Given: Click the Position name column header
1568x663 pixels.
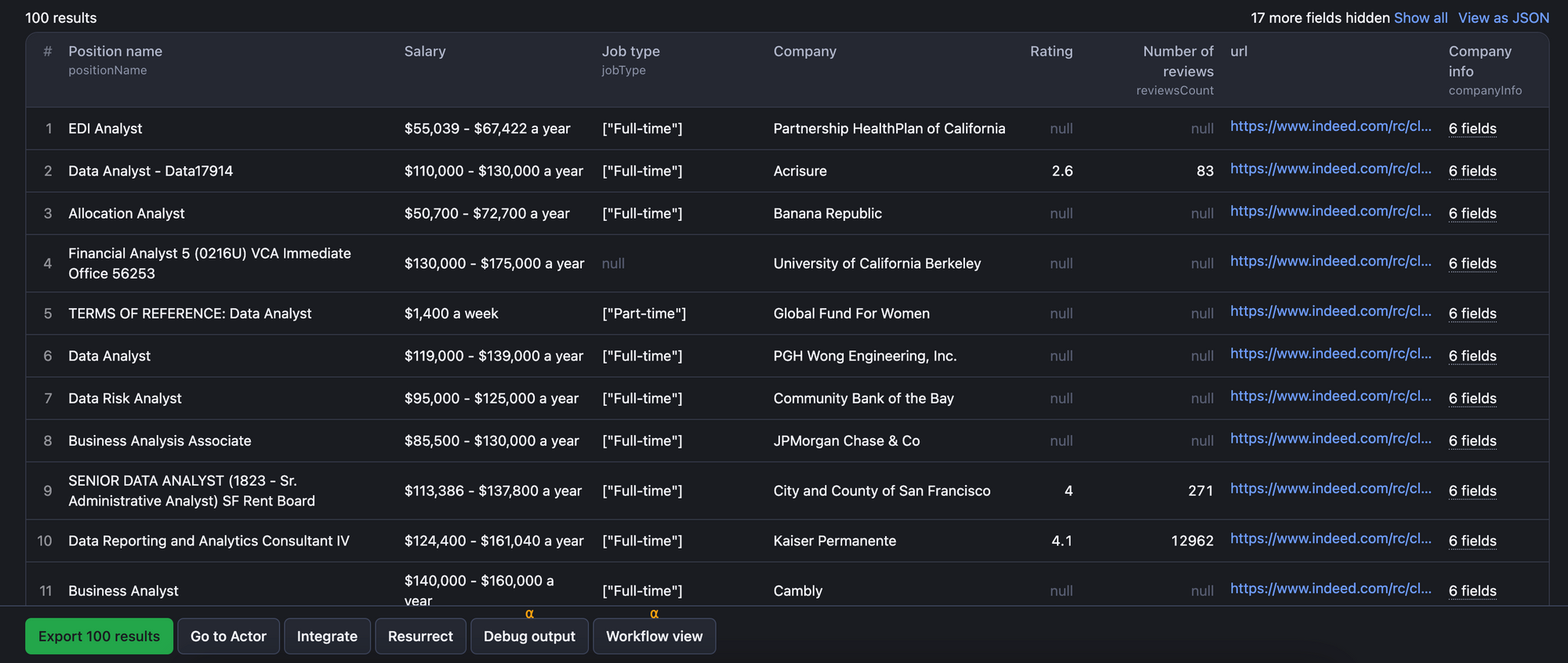Looking at the screenshot, I should (115, 52).
